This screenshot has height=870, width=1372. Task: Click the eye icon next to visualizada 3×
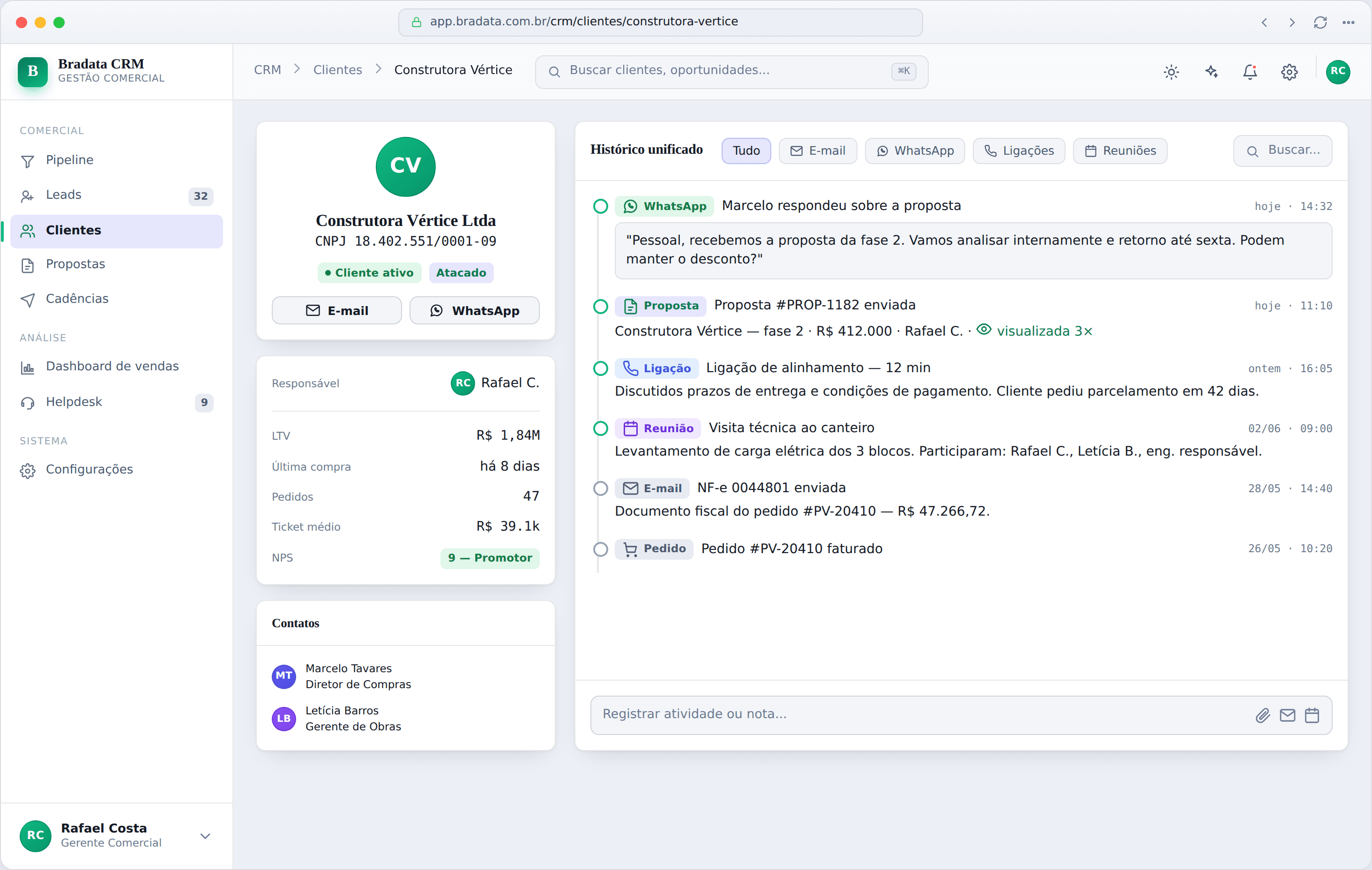[x=984, y=330]
